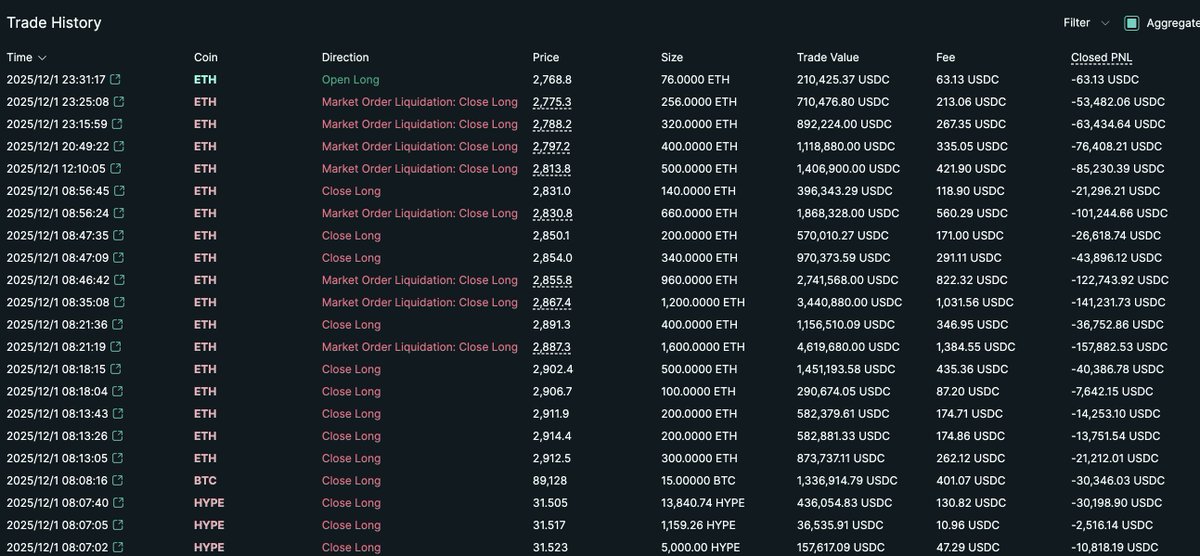The height and width of the screenshot is (556, 1200).
Task: Click HYPE coin in 08:07:02 row
Action: 209,547
